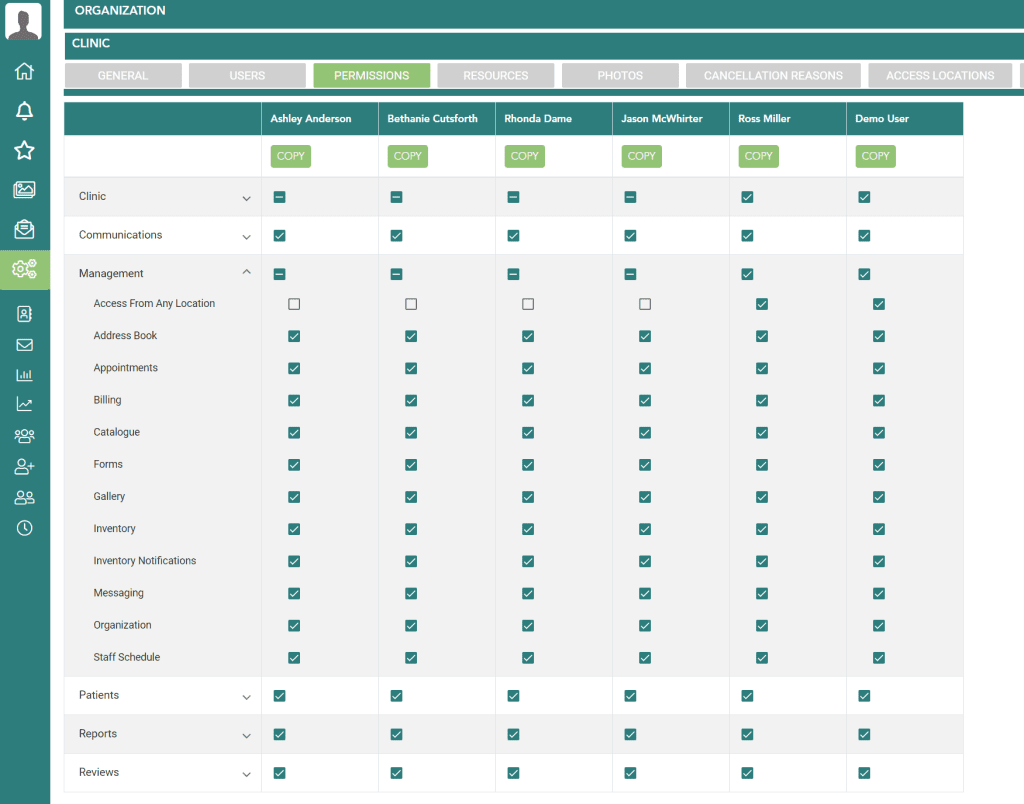Image resolution: width=1024 pixels, height=804 pixels.
Task: Collapse the Management permissions section
Action: coord(246,273)
